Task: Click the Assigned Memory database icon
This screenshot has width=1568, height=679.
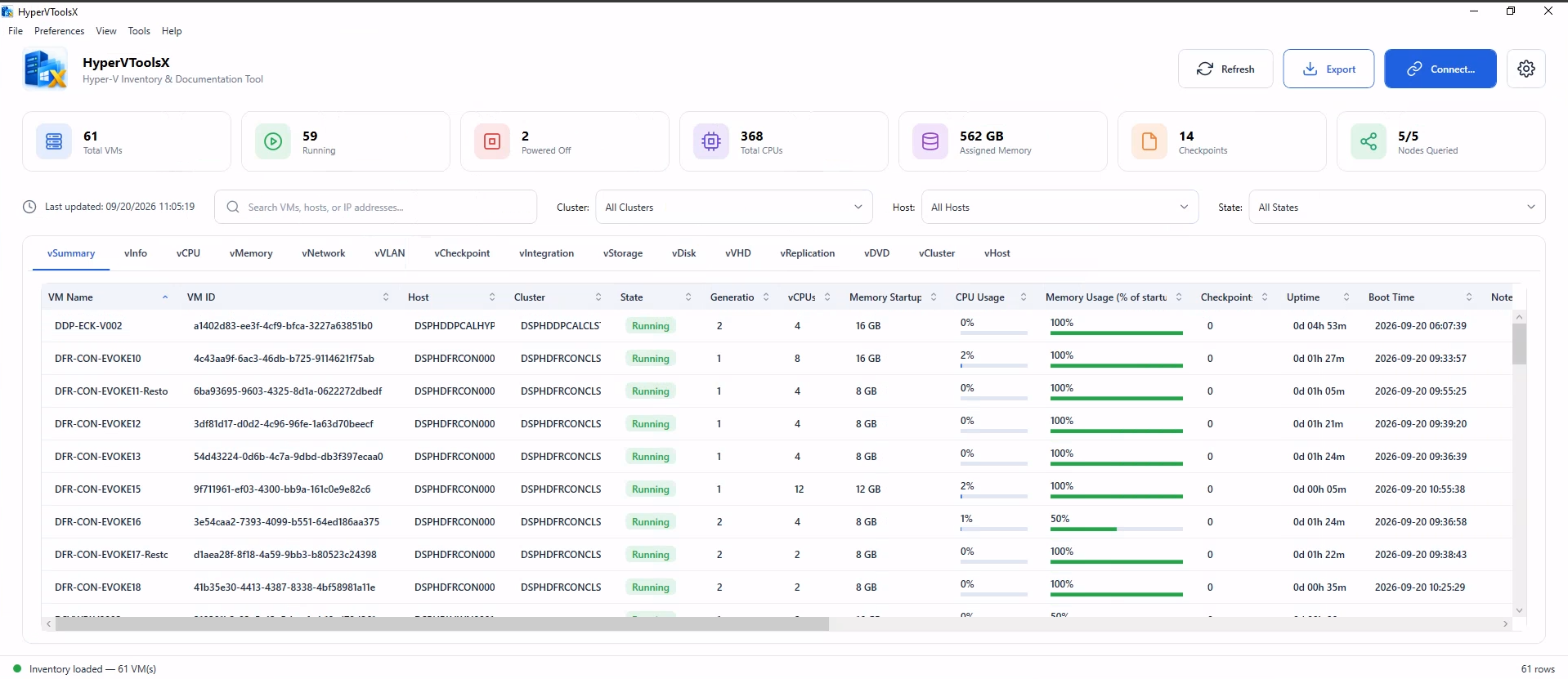Action: click(x=930, y=141)
